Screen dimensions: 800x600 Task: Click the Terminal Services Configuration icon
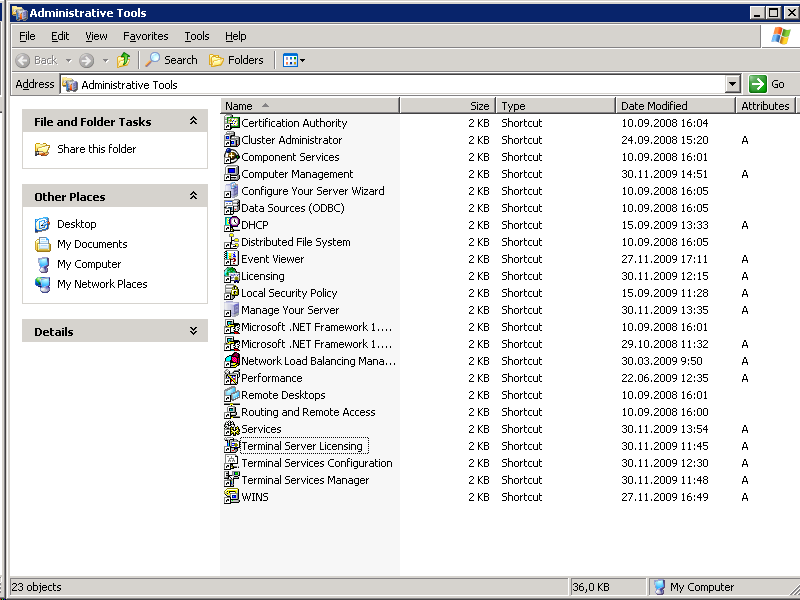232,463
